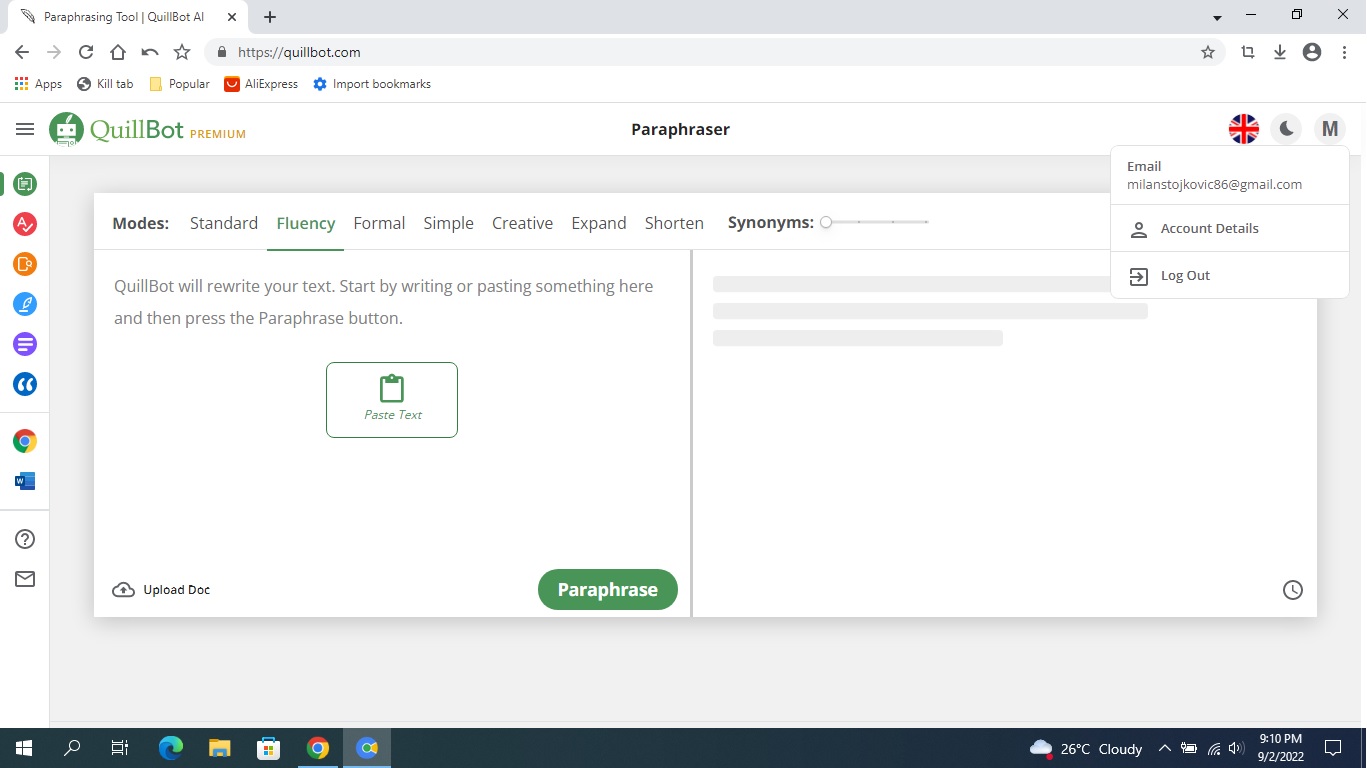Viewport: 1367px width, 768px height.
Task: Open the Help question mark icon
Action: (25, 539)
